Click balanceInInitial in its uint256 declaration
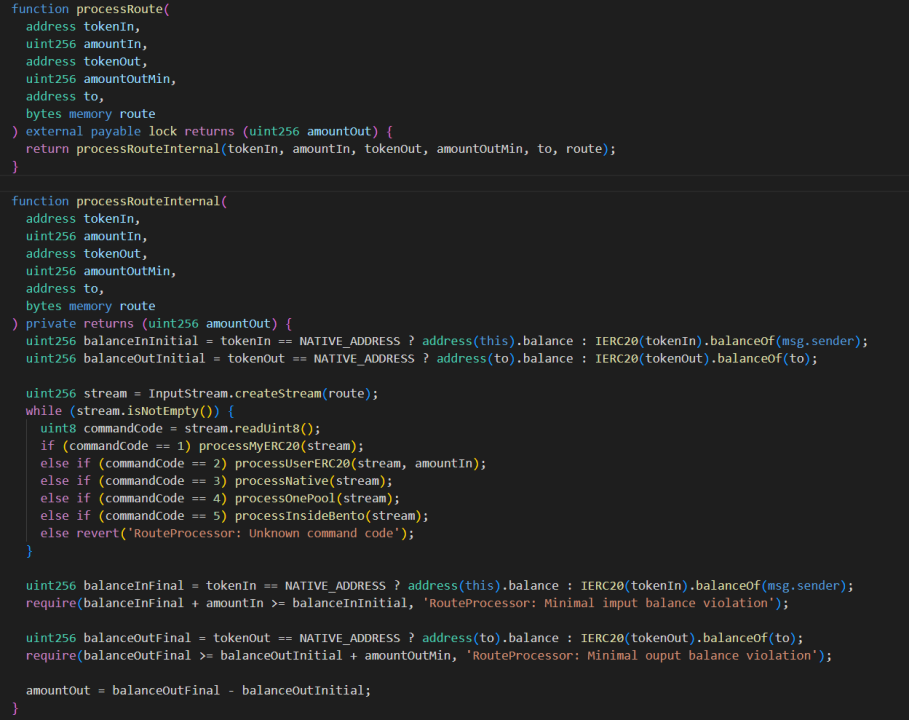This screenshot has height=720, width=909. coord(141,341)
